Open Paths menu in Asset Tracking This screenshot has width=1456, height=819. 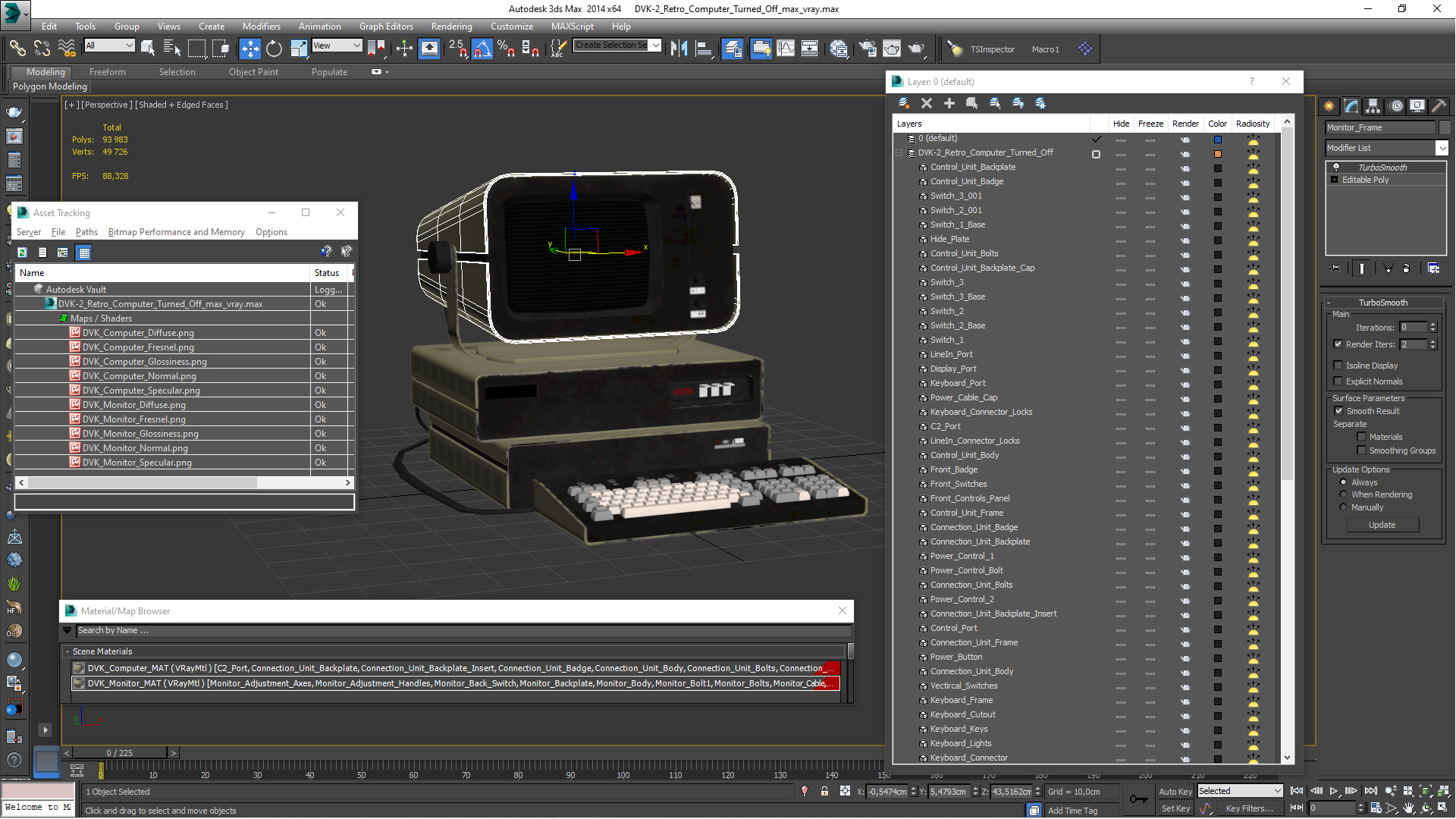point(86,232)
